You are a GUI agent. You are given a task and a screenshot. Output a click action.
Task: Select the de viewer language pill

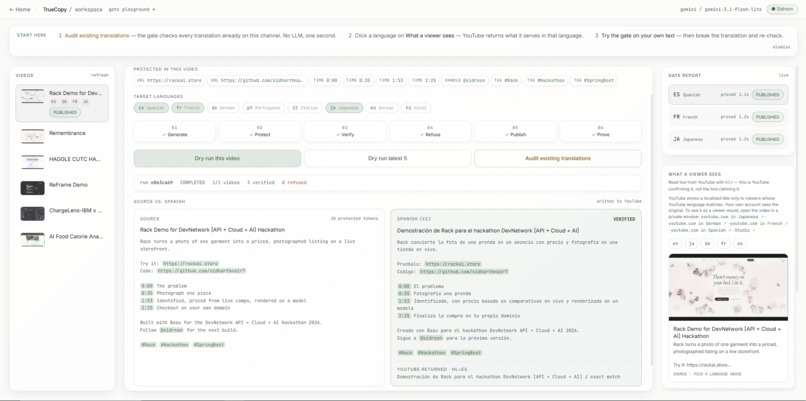click(707, 244)
